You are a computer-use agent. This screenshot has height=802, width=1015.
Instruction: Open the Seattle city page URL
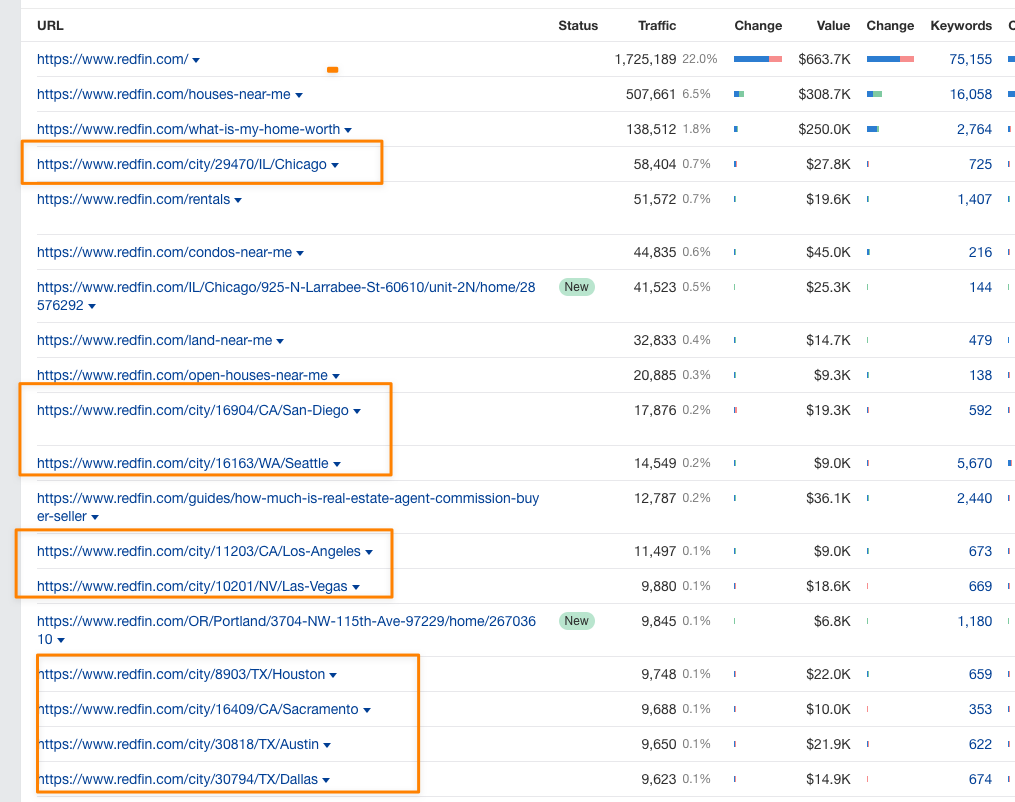(183, 463)
